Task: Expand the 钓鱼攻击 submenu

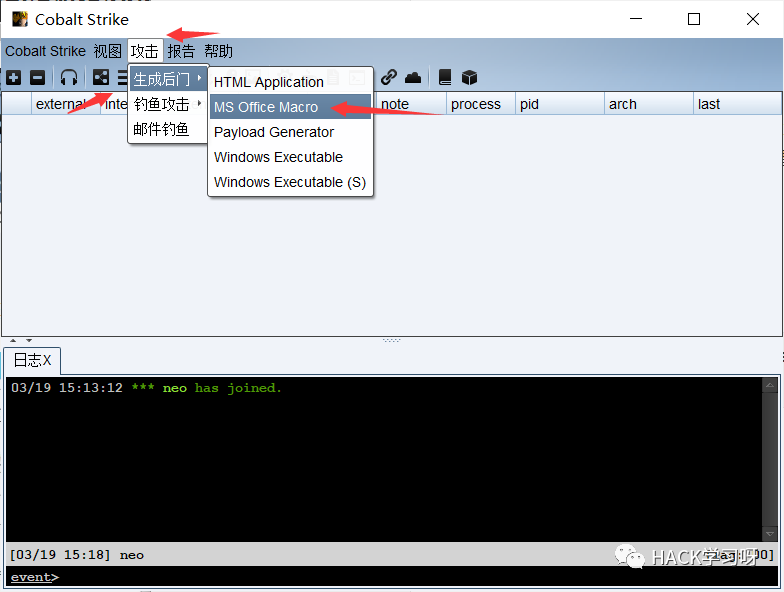Action: (168, 104)
